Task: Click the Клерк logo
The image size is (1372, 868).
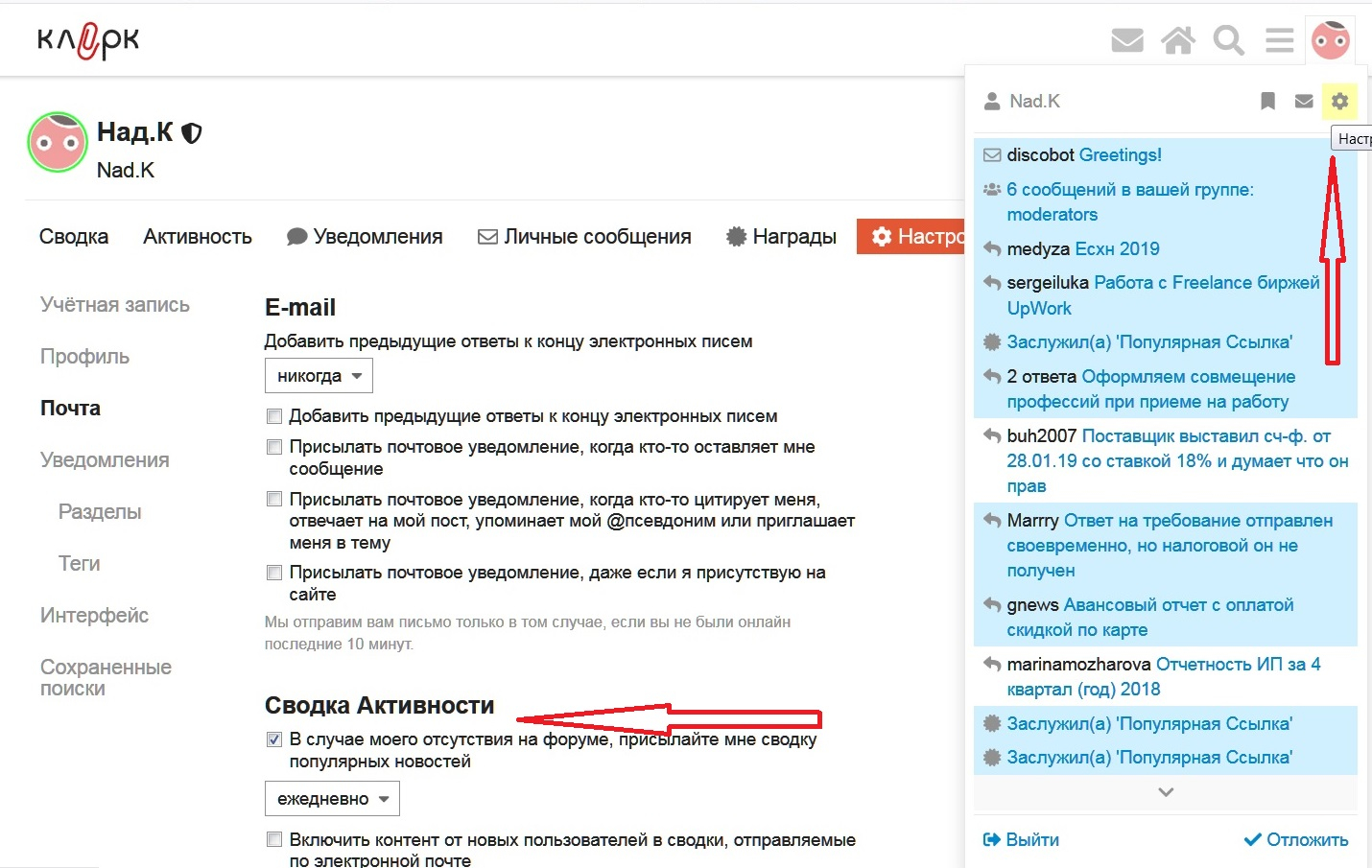Action: pos(88,40)
